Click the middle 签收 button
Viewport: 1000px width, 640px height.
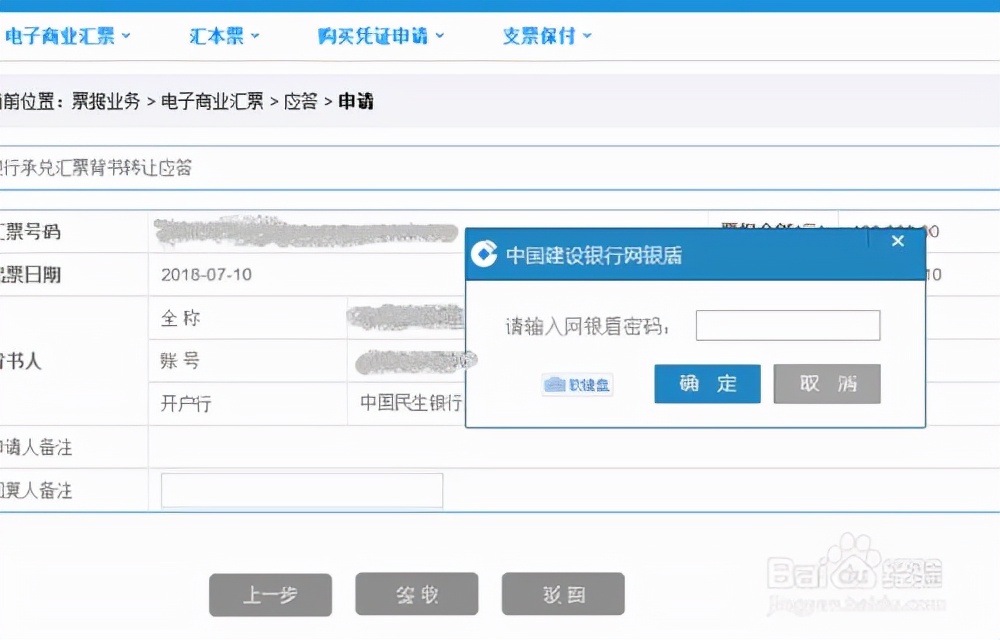(x=416, y=594)
